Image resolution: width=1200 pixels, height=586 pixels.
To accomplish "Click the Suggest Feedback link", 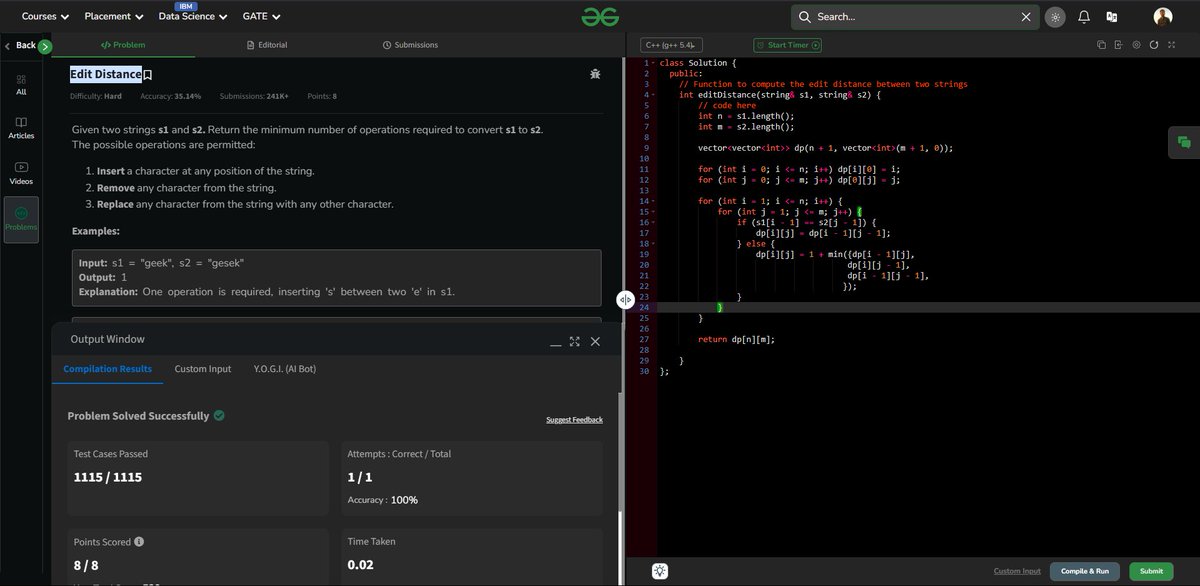I will [574, 420].
